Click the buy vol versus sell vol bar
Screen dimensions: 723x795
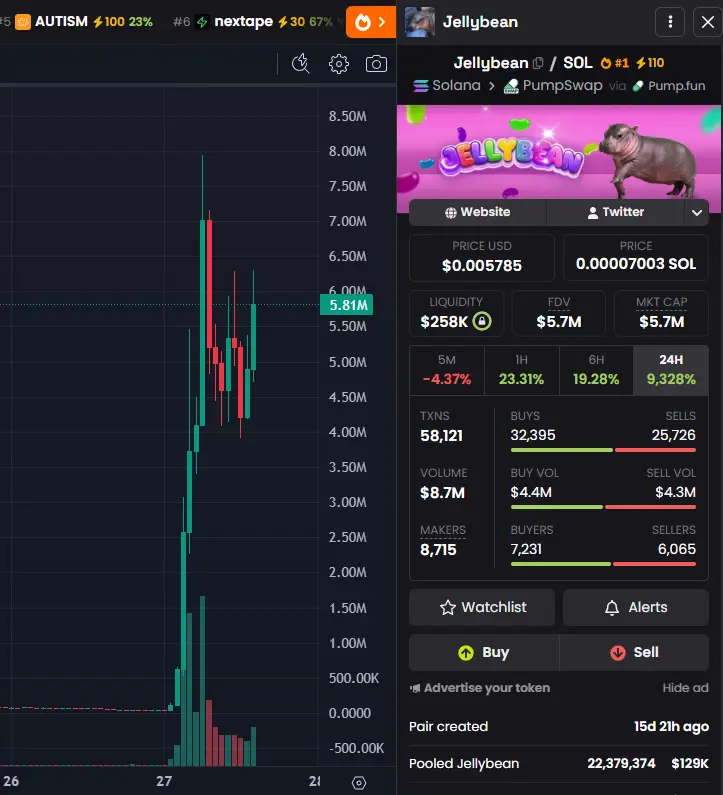pyautogui.click(x=603, y=507)
